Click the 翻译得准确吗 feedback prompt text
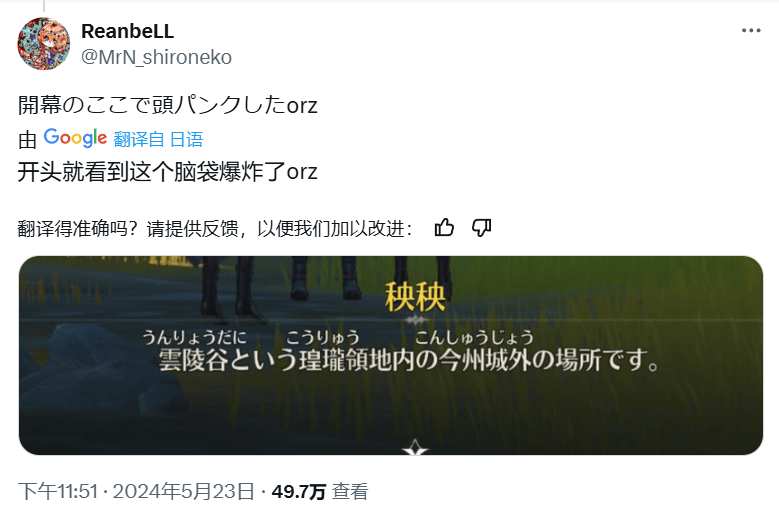 215,229
